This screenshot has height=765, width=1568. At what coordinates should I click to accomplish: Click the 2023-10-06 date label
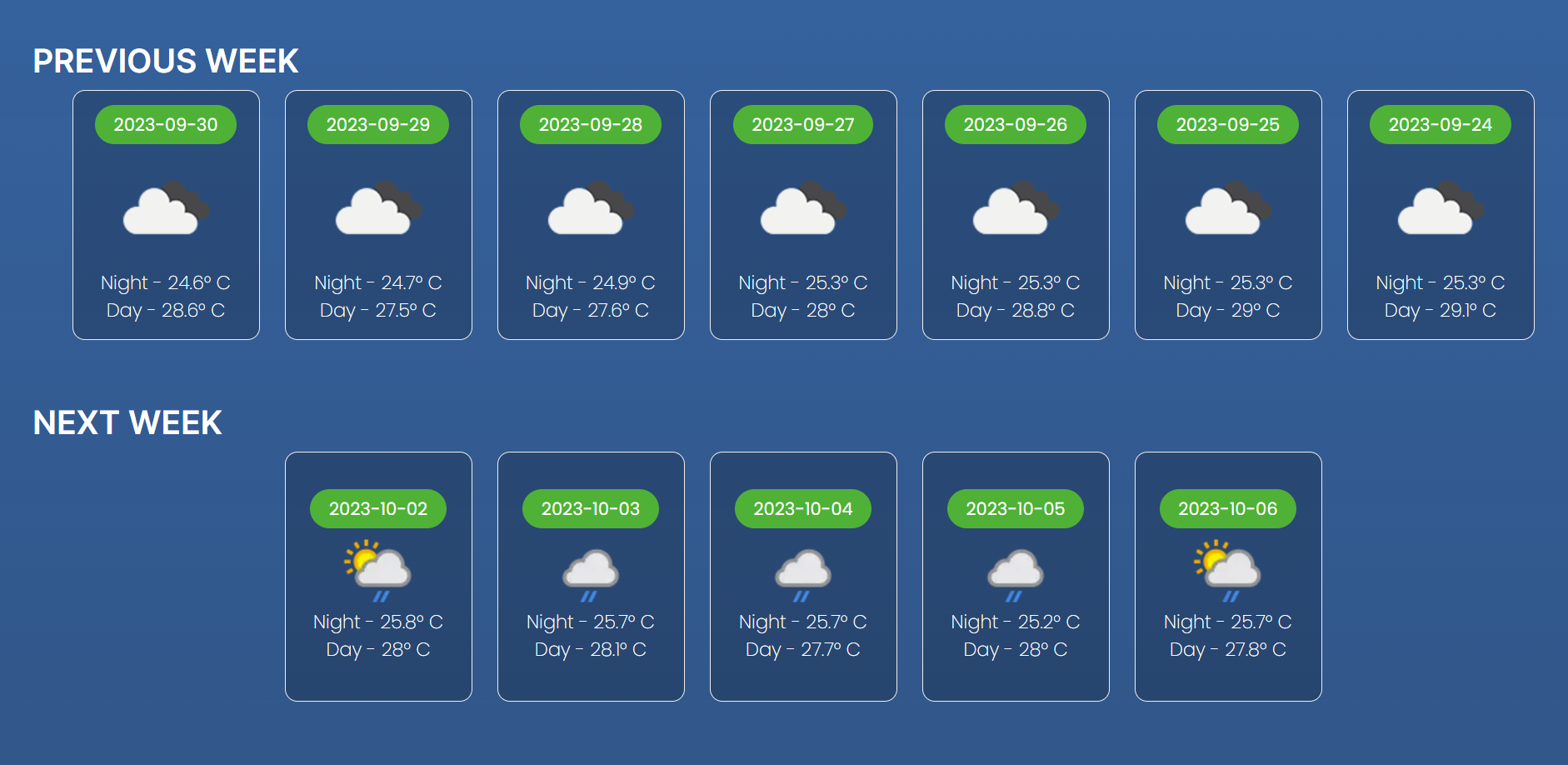click(1227, 508)
